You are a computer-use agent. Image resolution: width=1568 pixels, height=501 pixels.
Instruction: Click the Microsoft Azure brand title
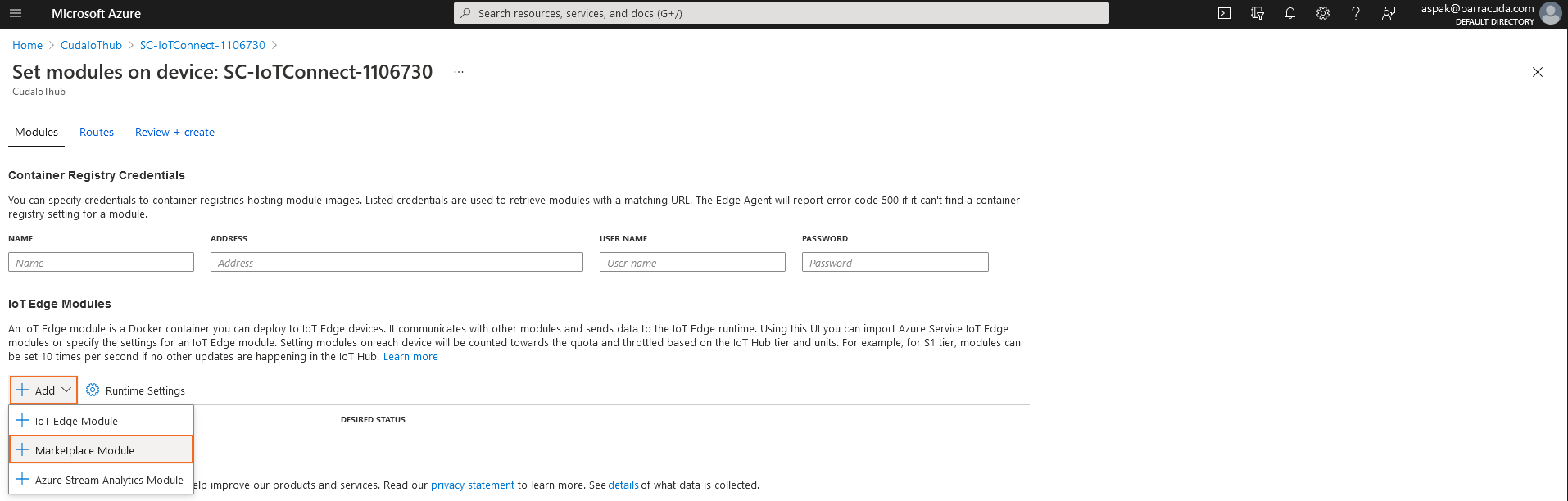[x=96, y=13]
